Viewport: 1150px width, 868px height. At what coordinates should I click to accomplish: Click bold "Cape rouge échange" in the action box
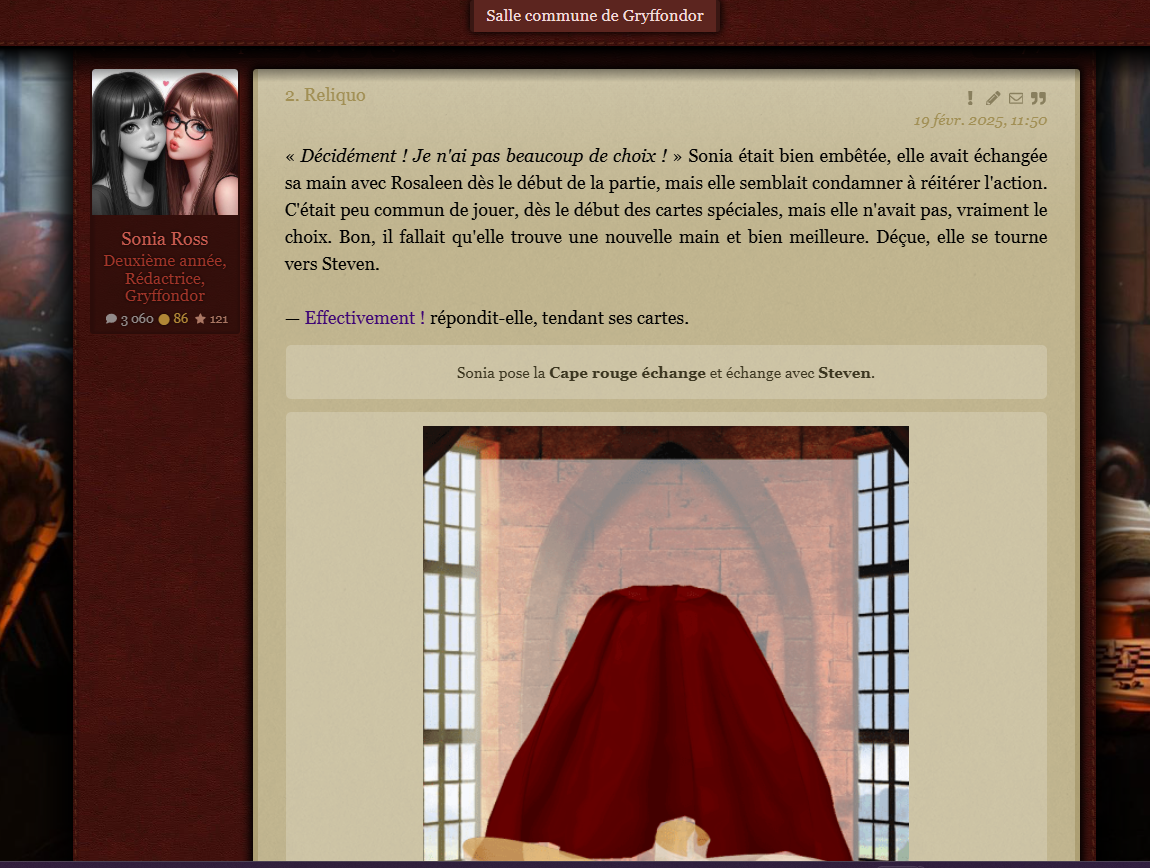627,373
